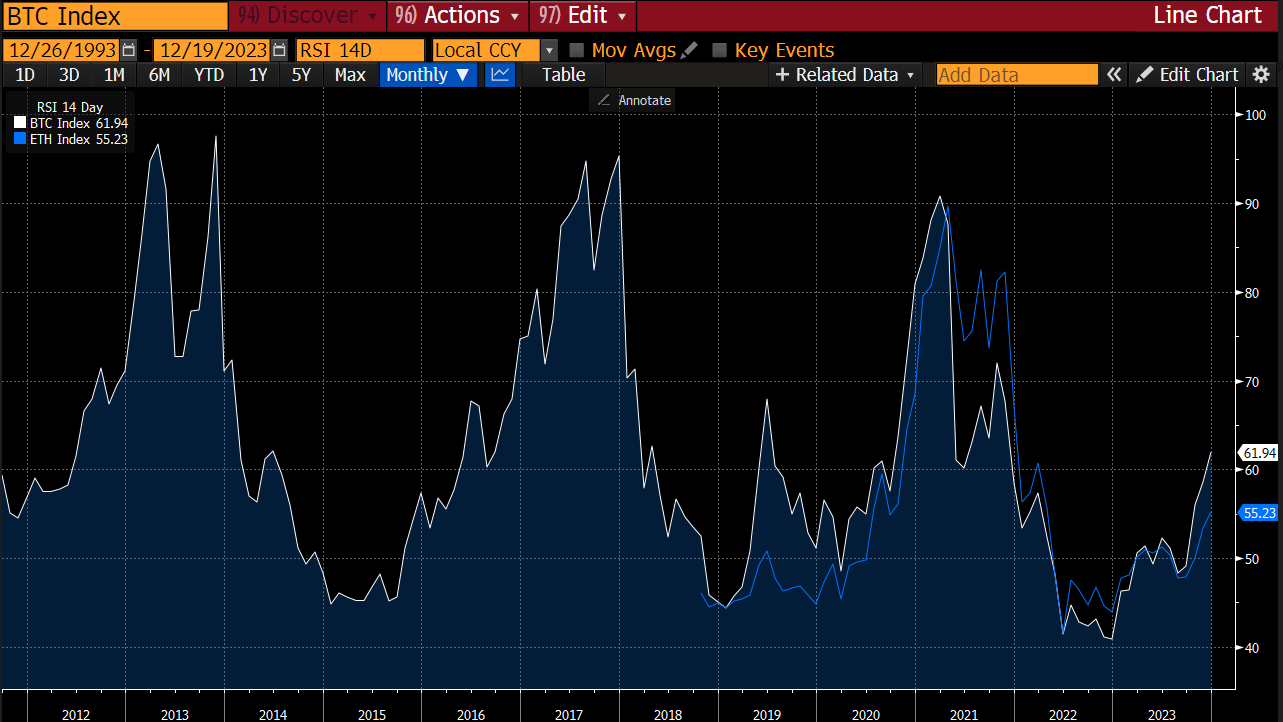Expand the Related Data dropdown
Image resolution: width=1283 pixels, height=722 pixels.
[845, 75]
